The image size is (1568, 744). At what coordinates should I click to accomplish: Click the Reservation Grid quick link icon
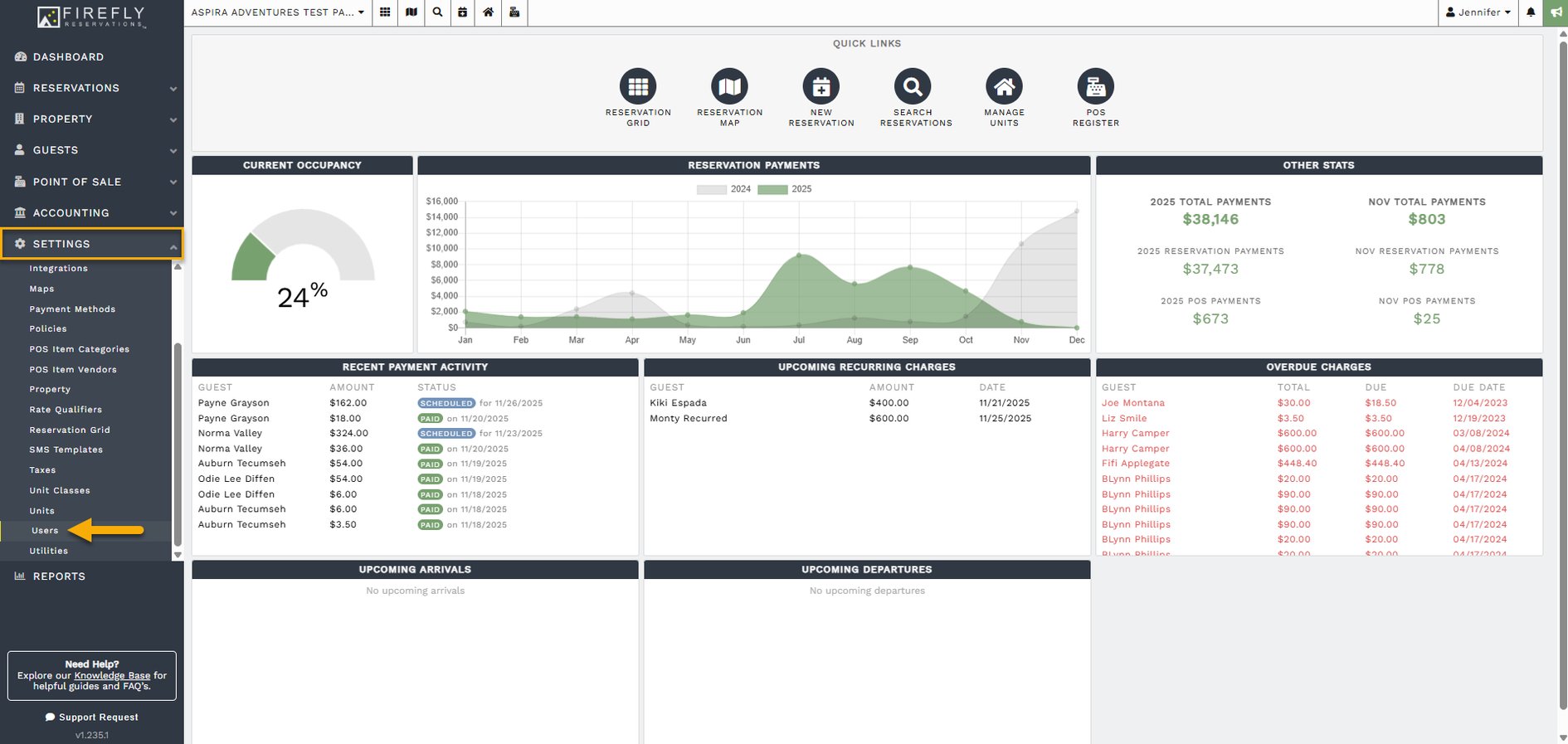pyautogui.click(x=637, y=86)
